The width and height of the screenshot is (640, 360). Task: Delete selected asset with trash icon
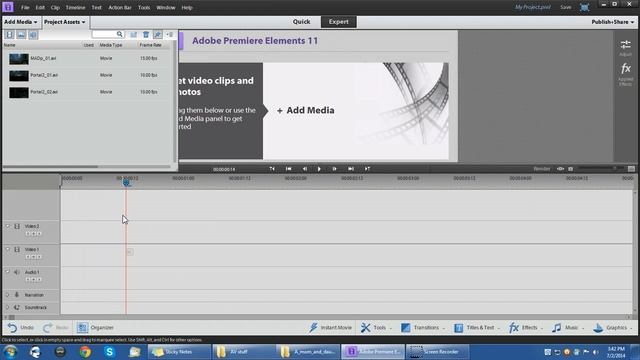tap(146, 35)
